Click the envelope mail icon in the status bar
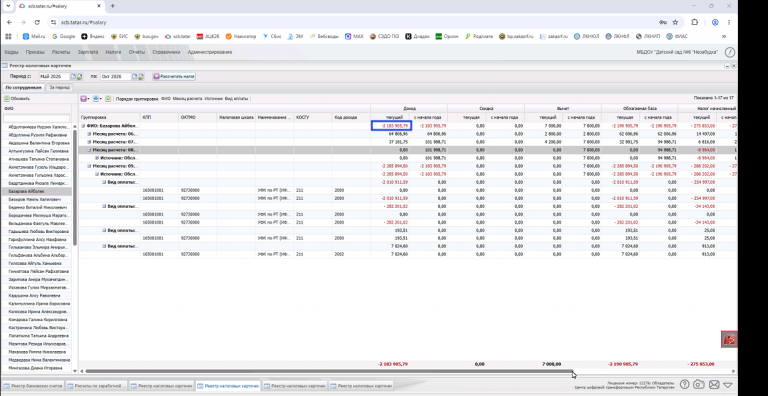Image resolution: width=768 pixels, height=396 pixels. pos(714,385)
